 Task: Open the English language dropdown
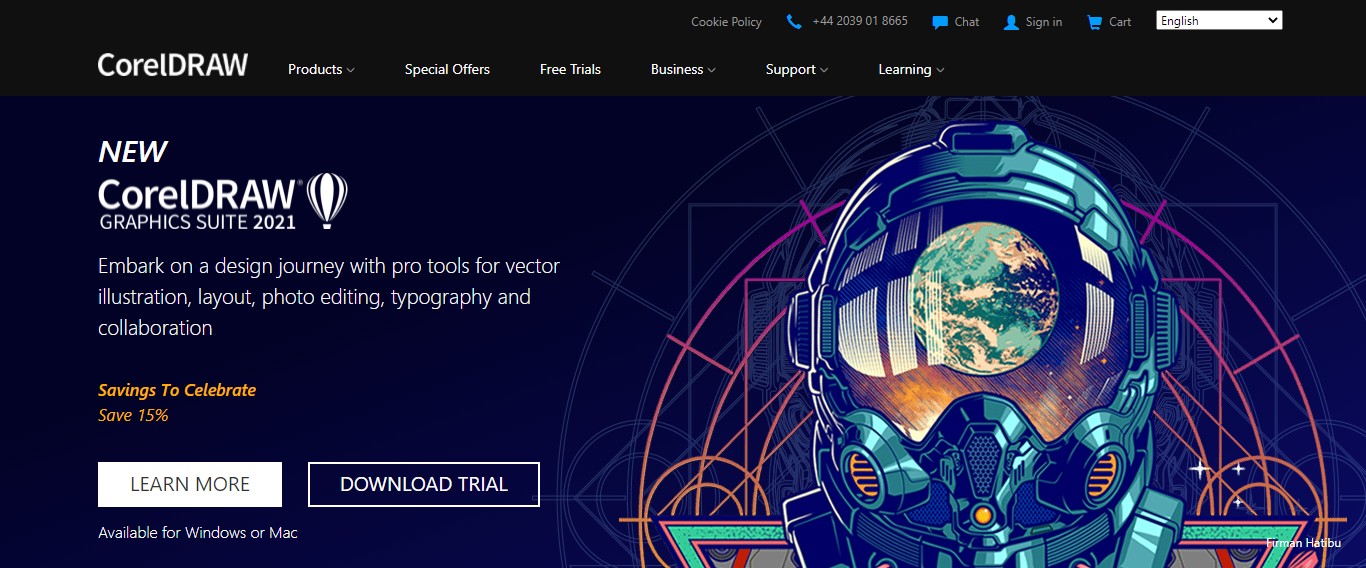[1219, 20]
